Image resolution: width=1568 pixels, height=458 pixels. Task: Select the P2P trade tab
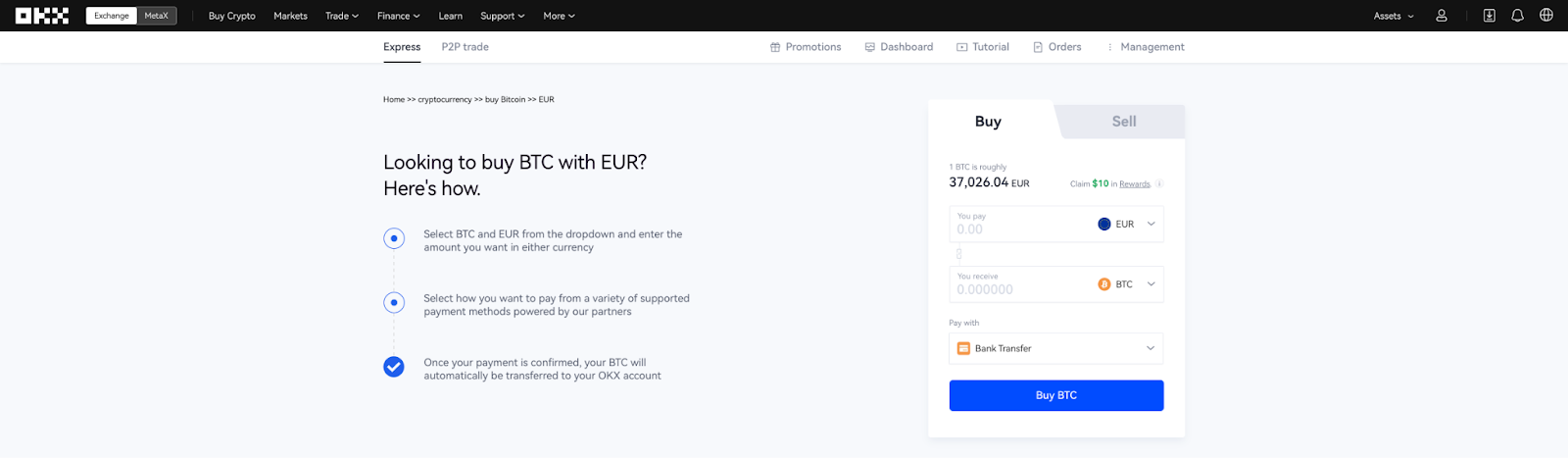[x=465, y=47]
